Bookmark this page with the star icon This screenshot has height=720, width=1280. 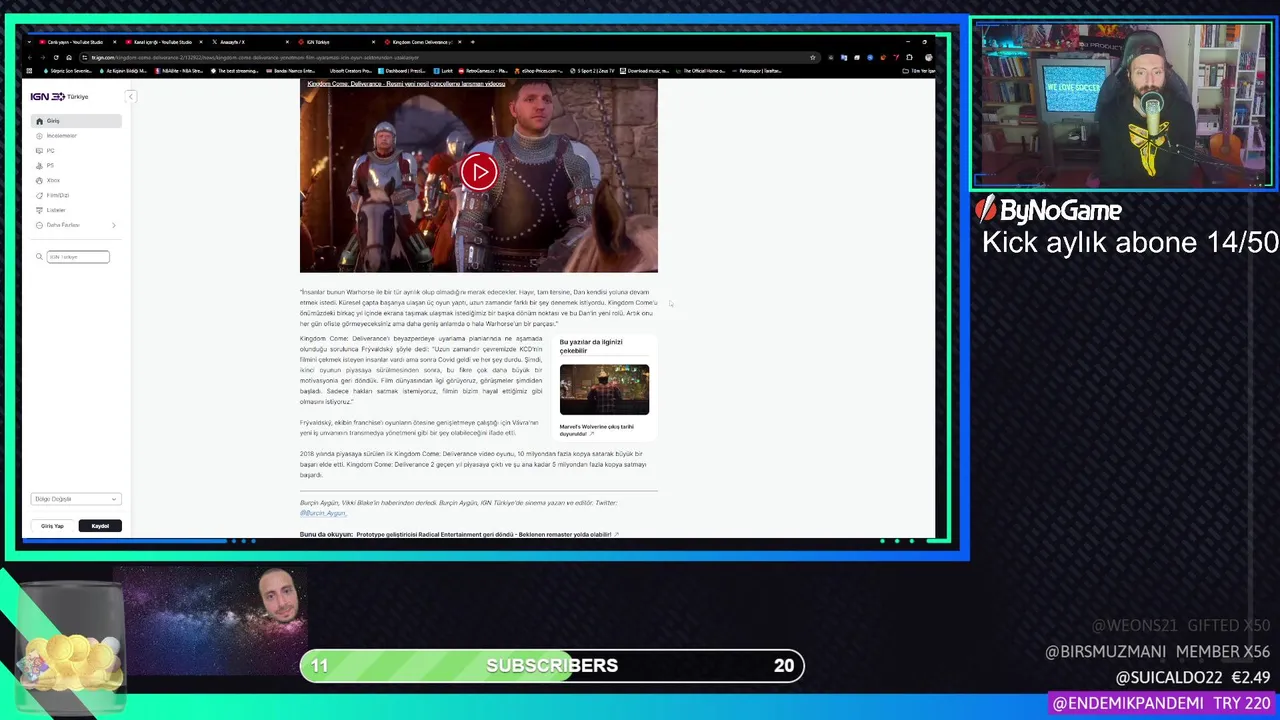tap(812, 57)
